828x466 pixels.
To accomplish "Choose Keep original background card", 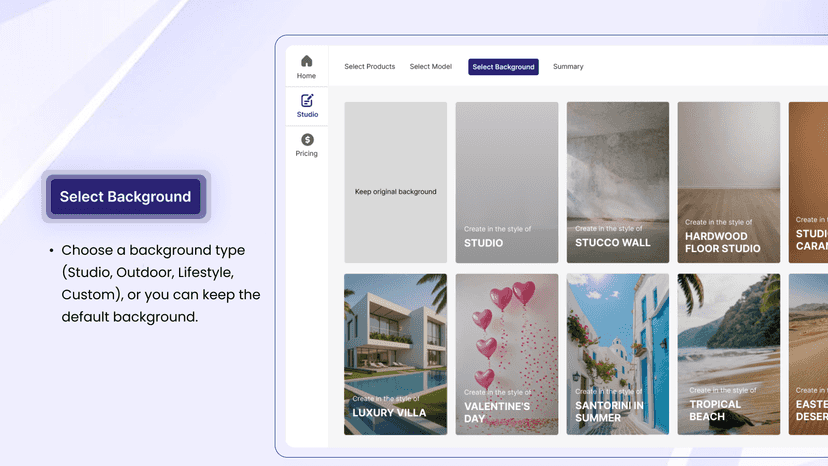I will pos(396,182).
